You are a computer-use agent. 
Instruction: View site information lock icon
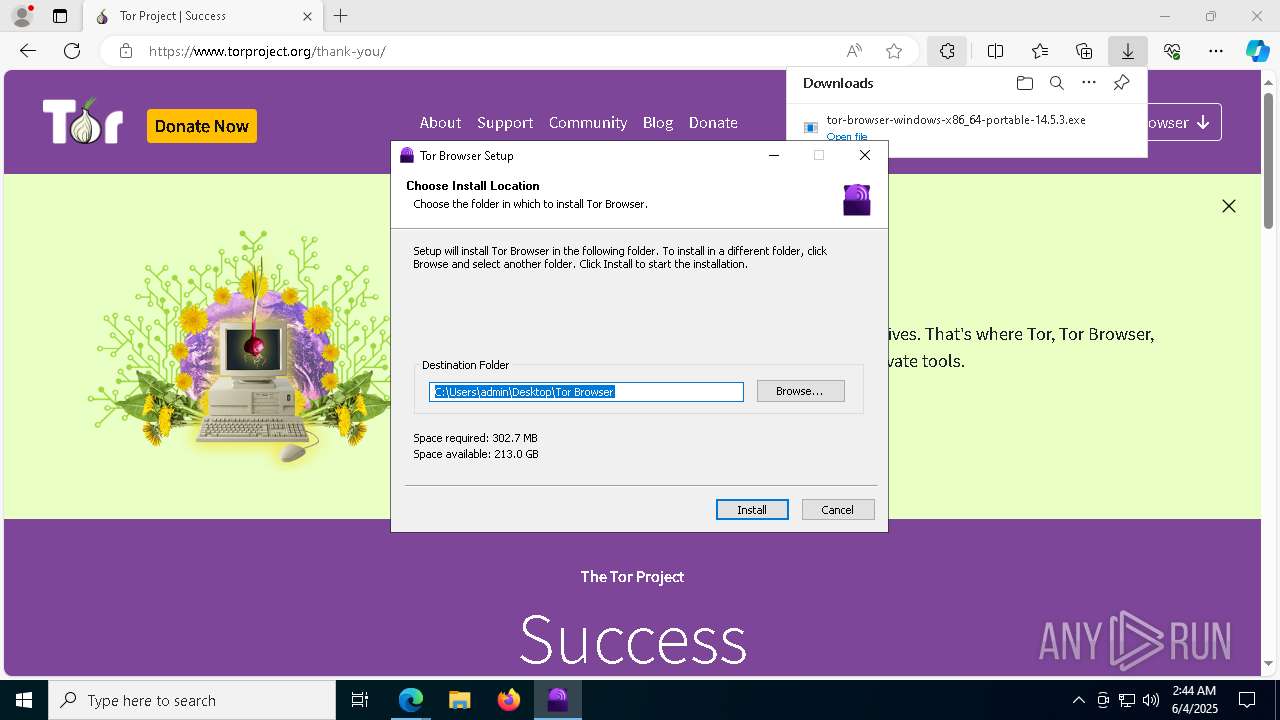pos(125,51)
